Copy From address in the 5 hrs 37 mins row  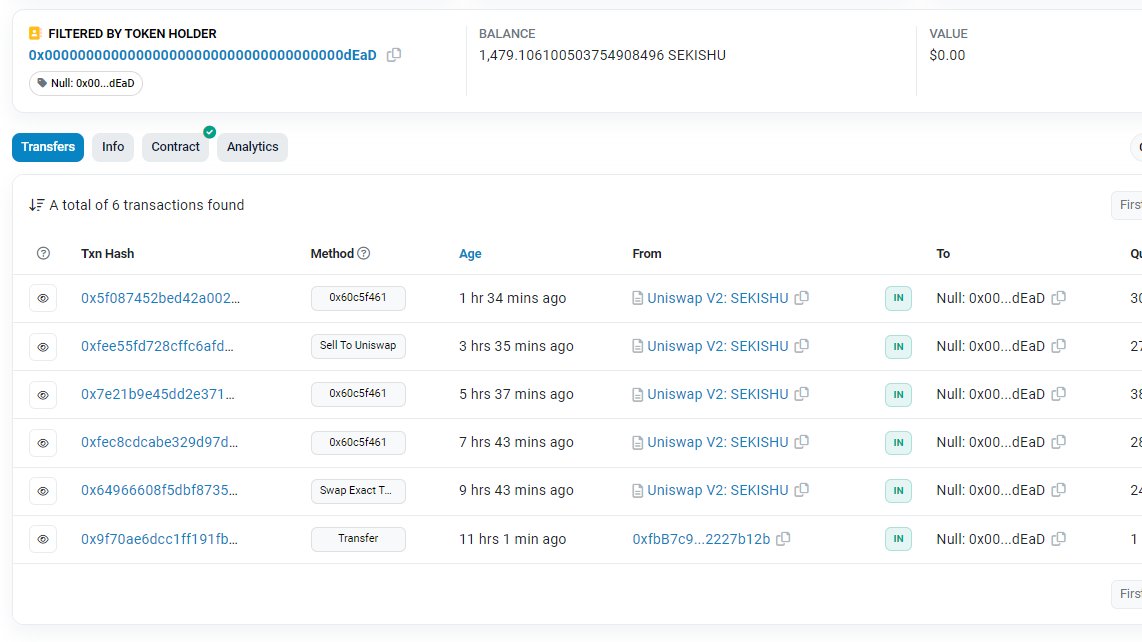802,394
